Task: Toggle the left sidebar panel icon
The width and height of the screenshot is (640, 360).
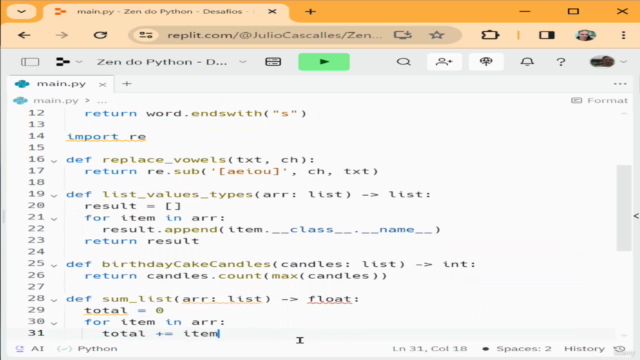Action: [30, 62]
